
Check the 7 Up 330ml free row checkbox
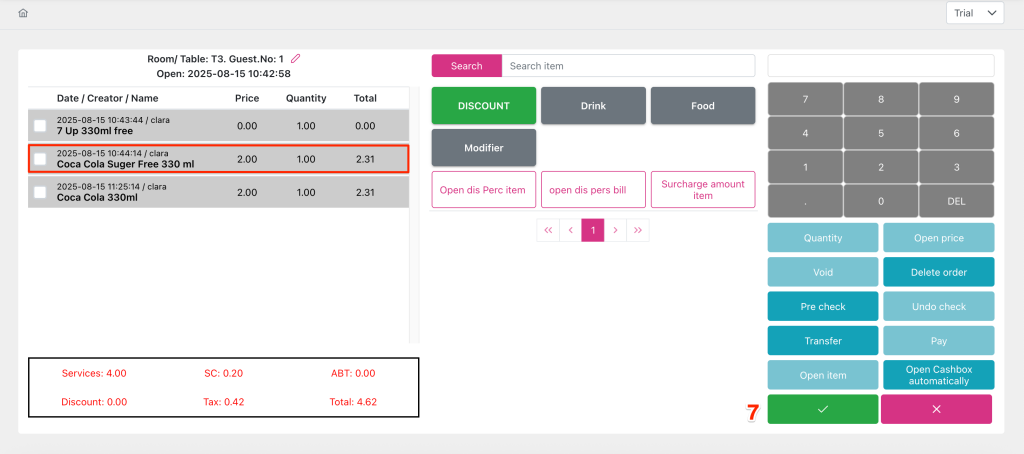coord(40,126)
